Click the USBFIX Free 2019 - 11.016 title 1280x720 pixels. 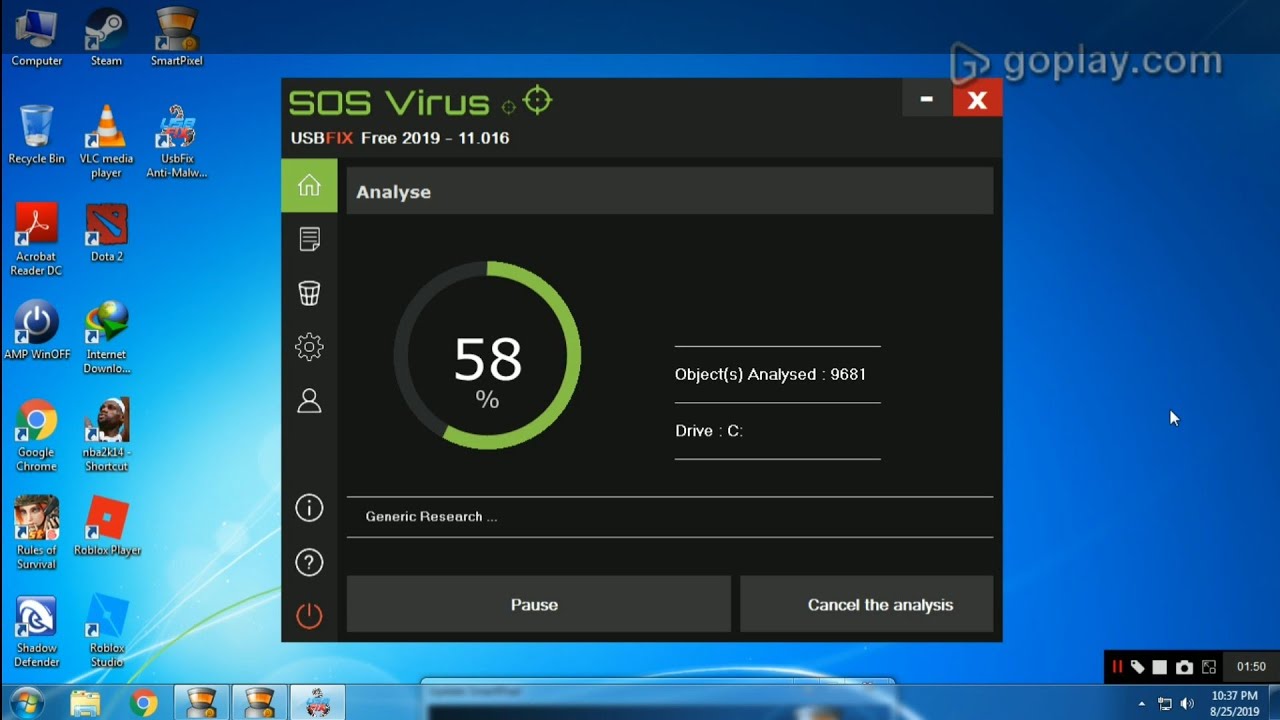tap(400, 138)
